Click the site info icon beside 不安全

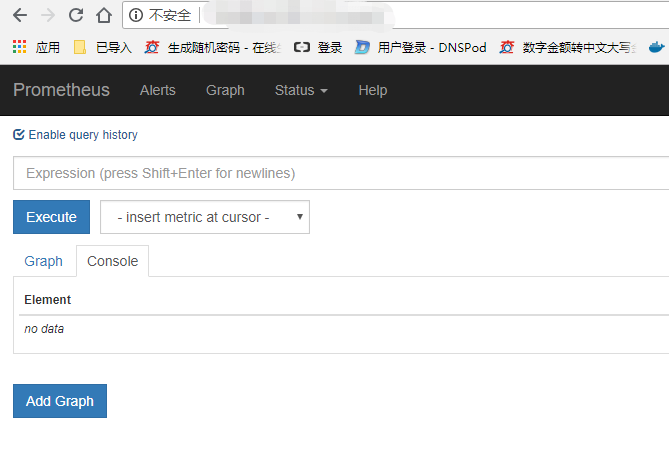[x=136, y=15]
